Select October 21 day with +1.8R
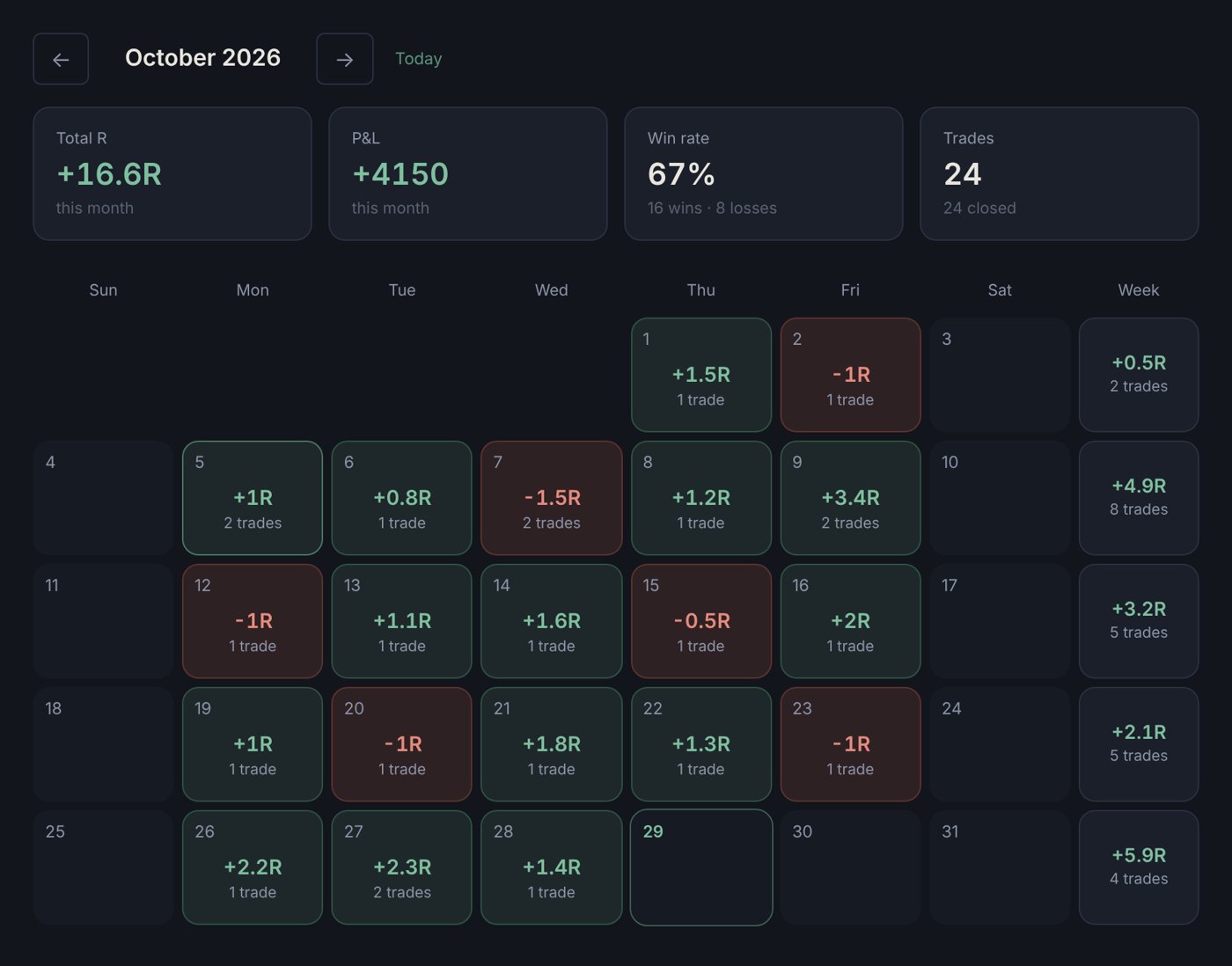Image resolution: width=1232 pixels, height=966 pixels. (x=552, y=744)
